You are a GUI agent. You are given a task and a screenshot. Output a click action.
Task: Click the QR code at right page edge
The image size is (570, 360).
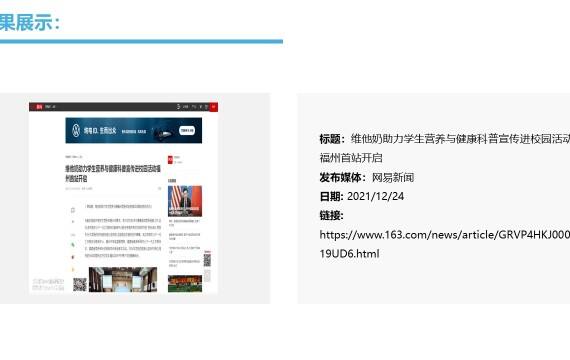click(207, 260)
